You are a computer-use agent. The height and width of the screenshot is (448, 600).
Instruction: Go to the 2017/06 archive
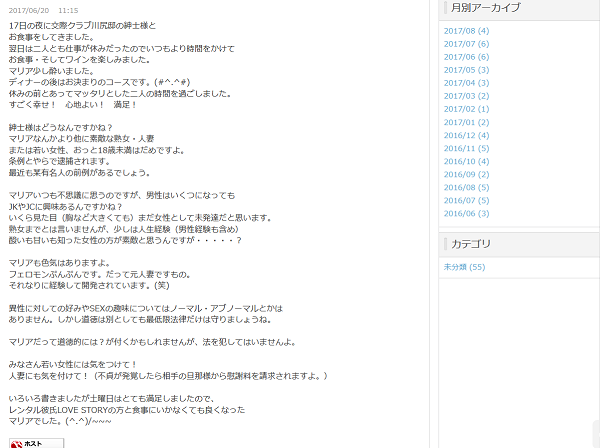pos(466,57)
